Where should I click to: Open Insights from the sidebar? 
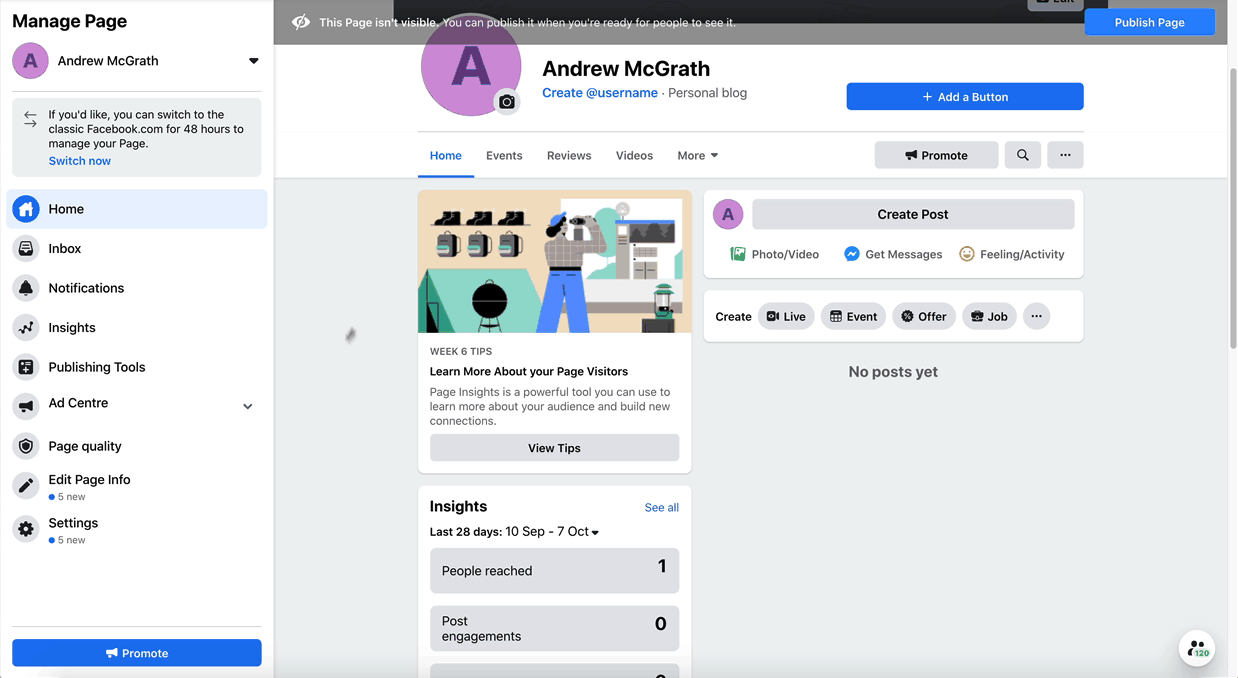tap(71, 327)
